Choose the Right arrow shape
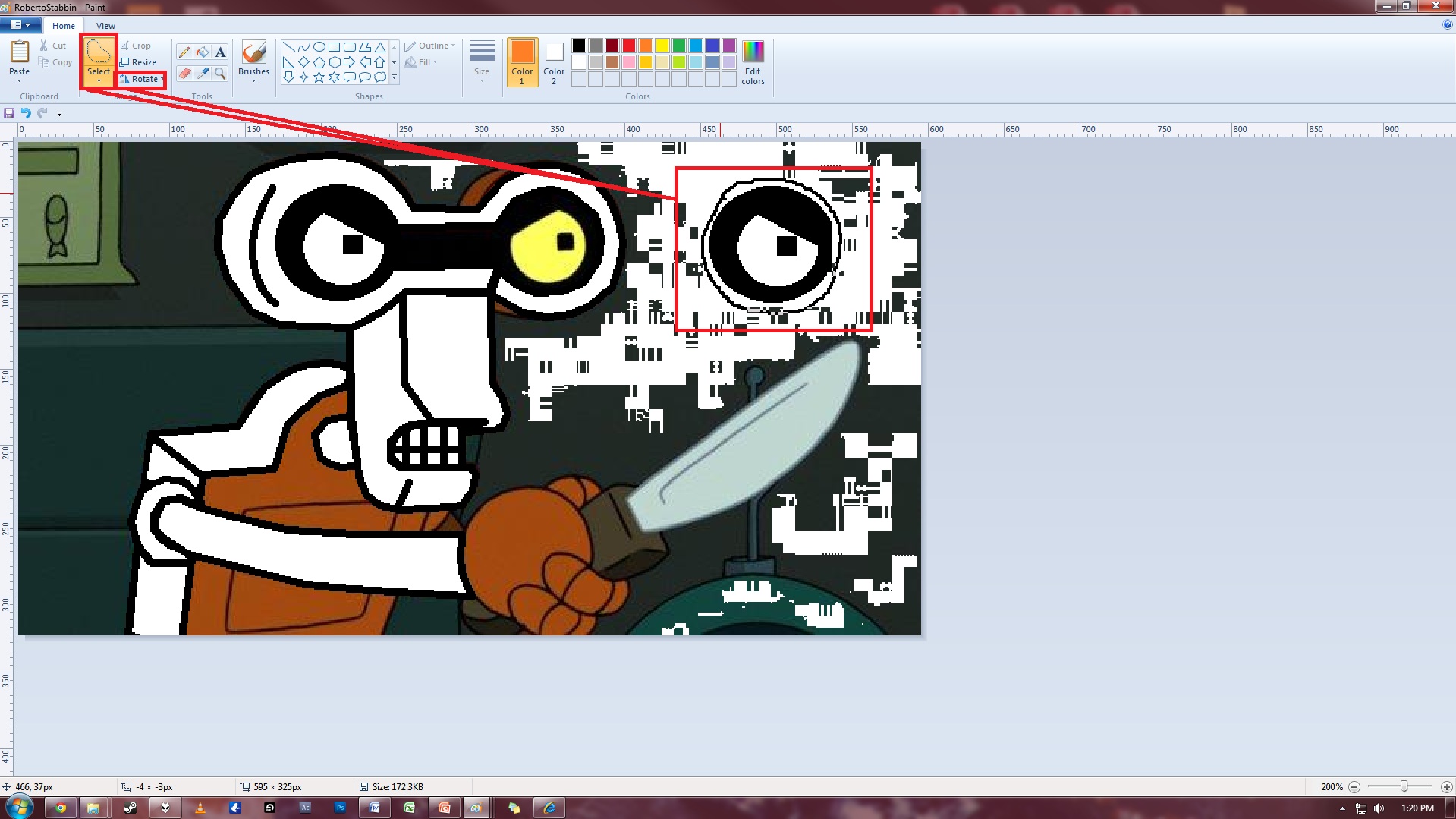Image resolution: width=1456 pixels, height=819 pixels. (x=349, y=62)
